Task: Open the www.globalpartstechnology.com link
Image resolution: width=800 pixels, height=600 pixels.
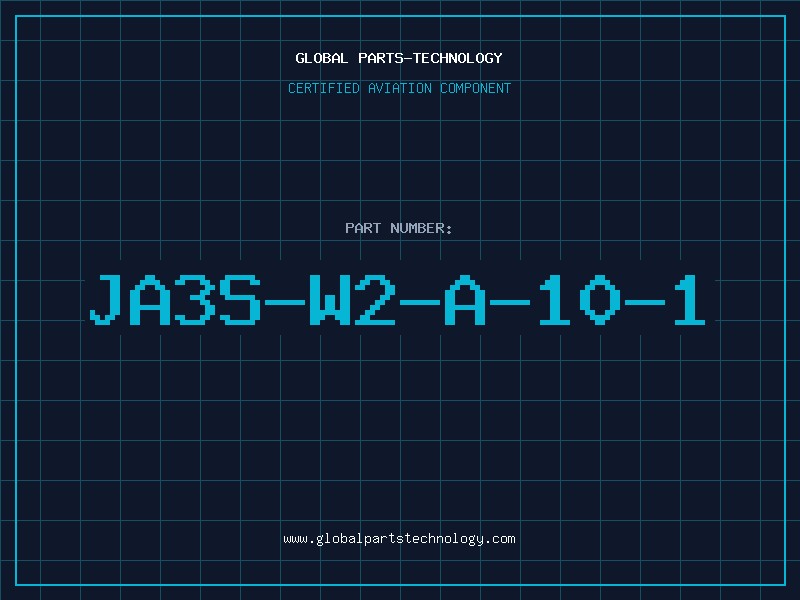Action: click(x=399, y=539)
